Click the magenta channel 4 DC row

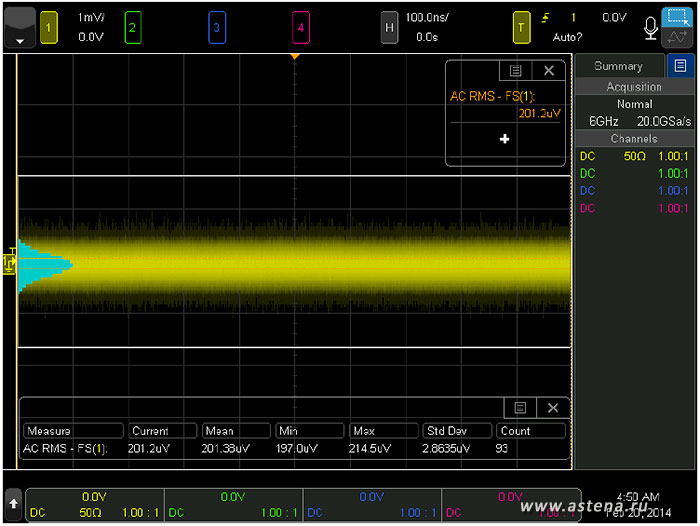[634, 208]
